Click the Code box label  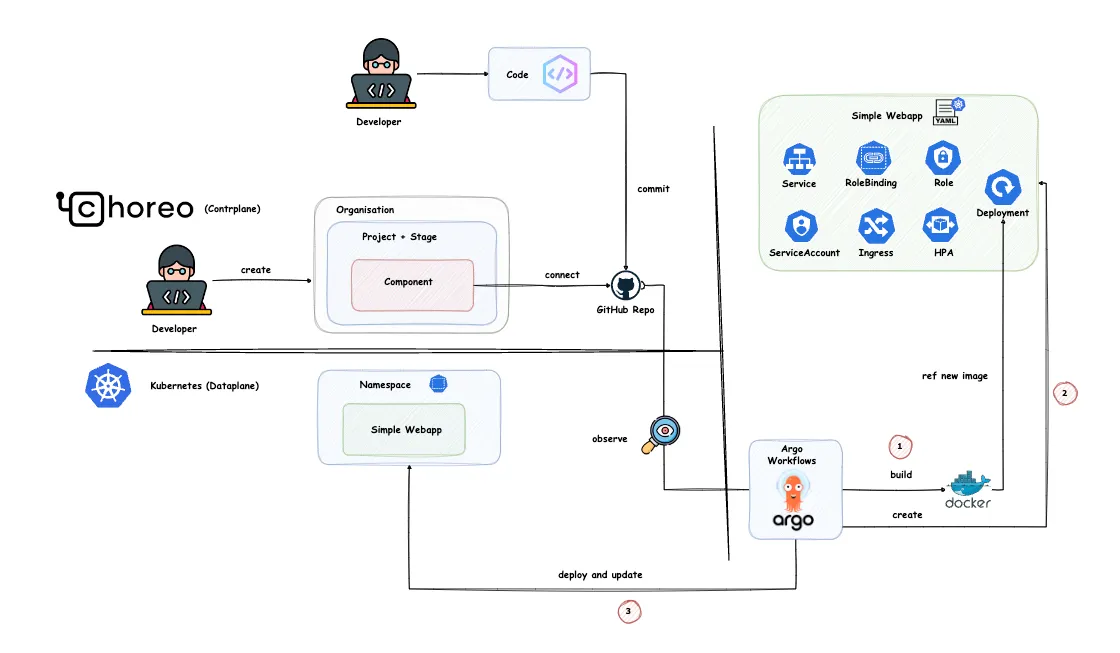click(x=517, y=74)
